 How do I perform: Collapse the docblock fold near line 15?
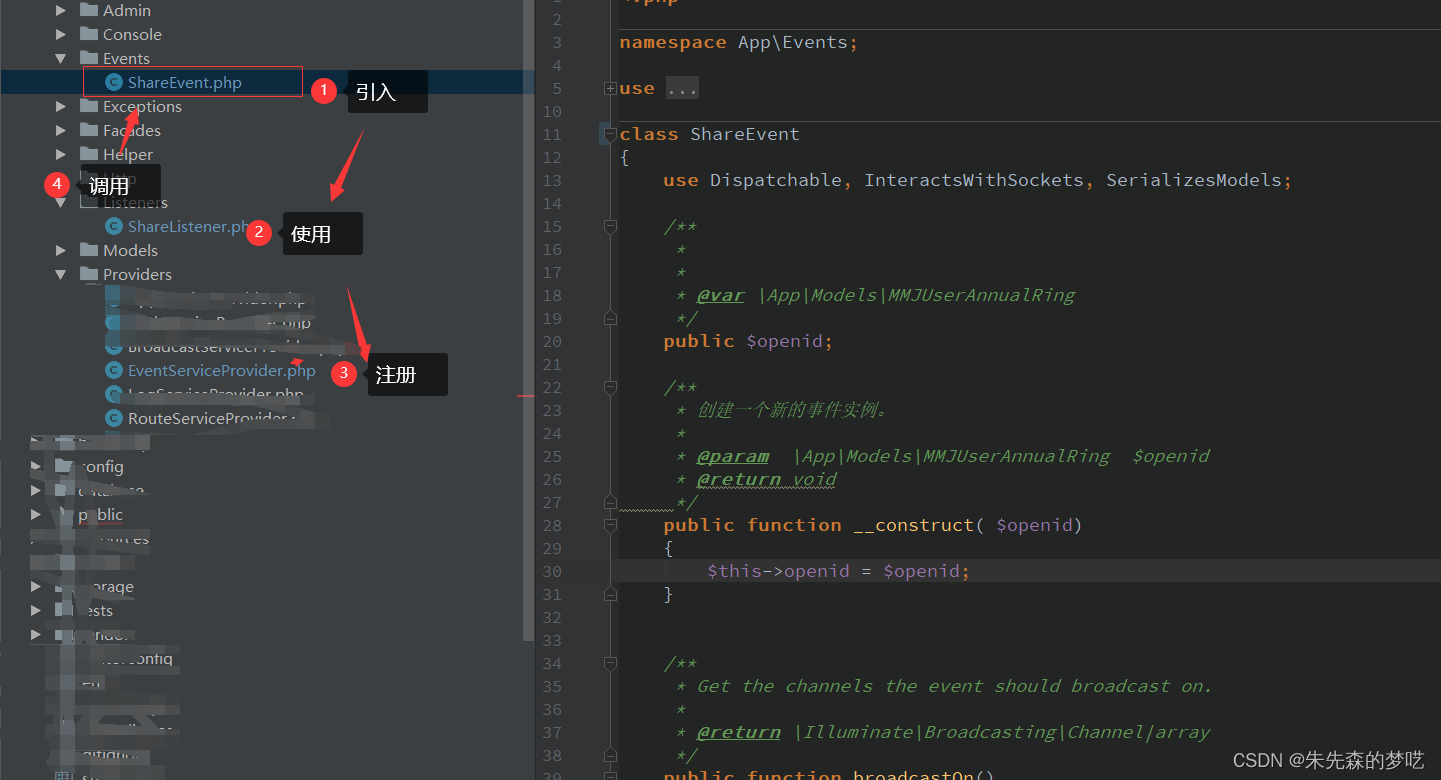pyautogui.click(x=610, y=226)
